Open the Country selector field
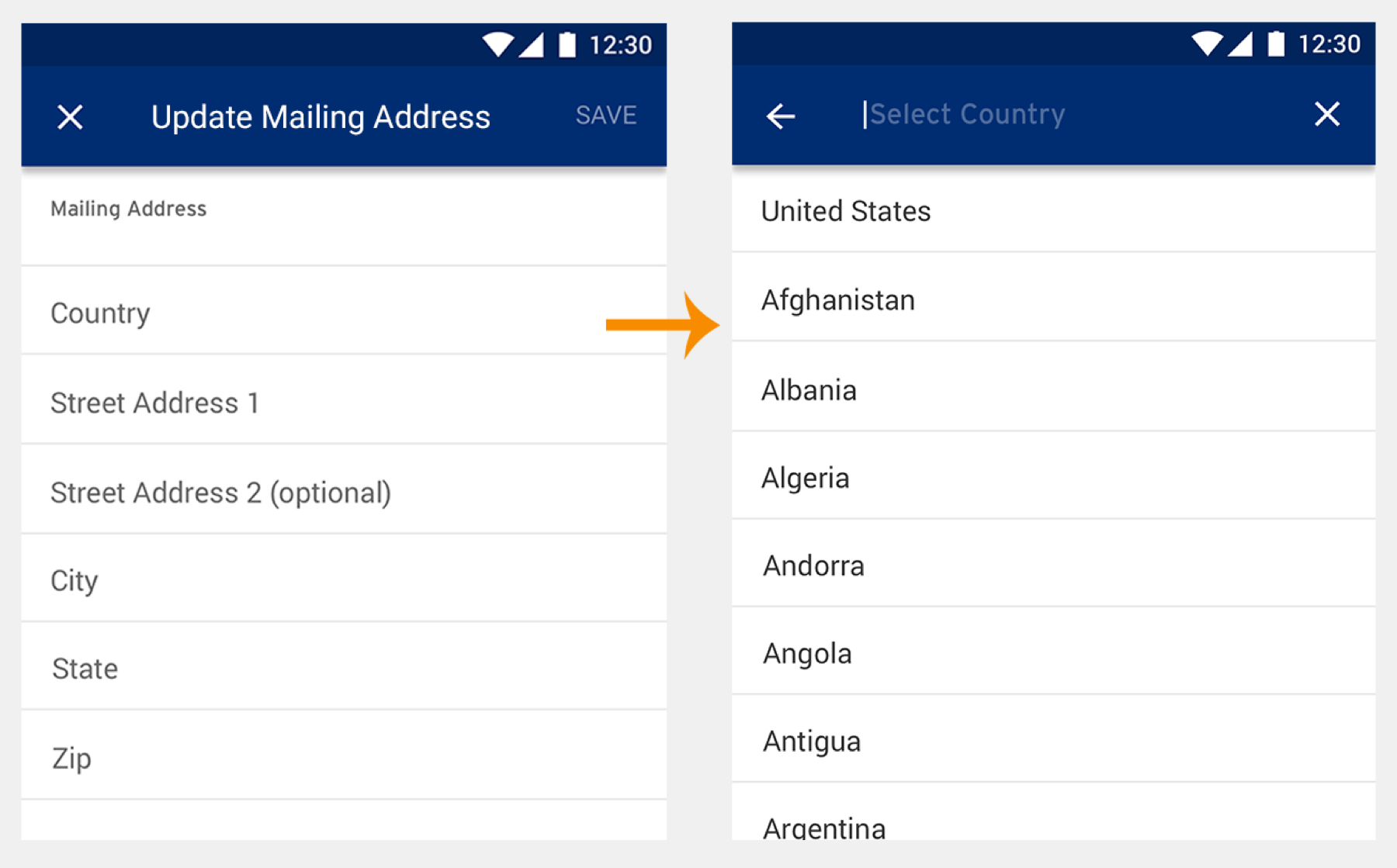Image resolution: width=1397 pixels, height=868 pixels. tap(343, 313)
